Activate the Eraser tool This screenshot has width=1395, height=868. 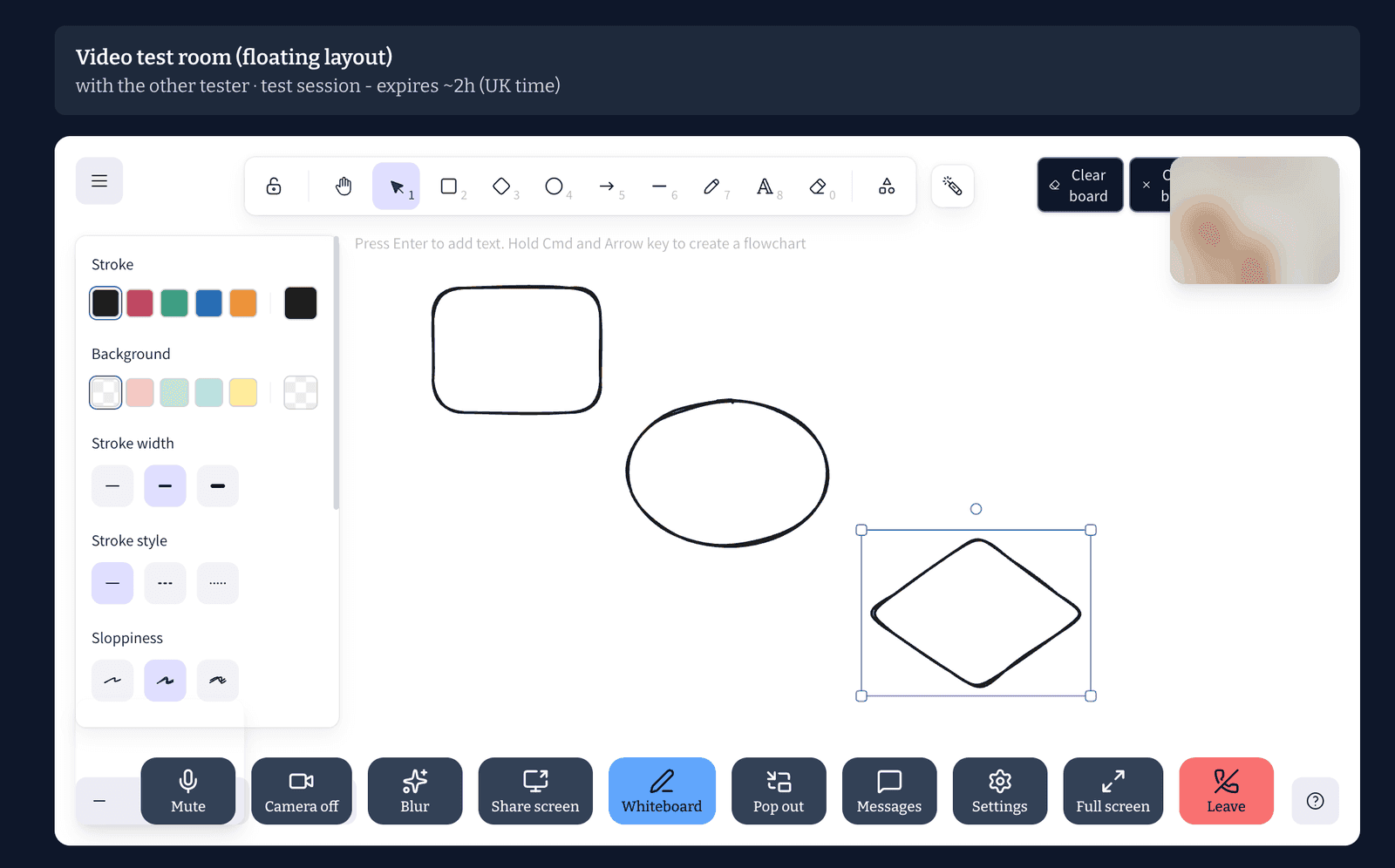818,186
